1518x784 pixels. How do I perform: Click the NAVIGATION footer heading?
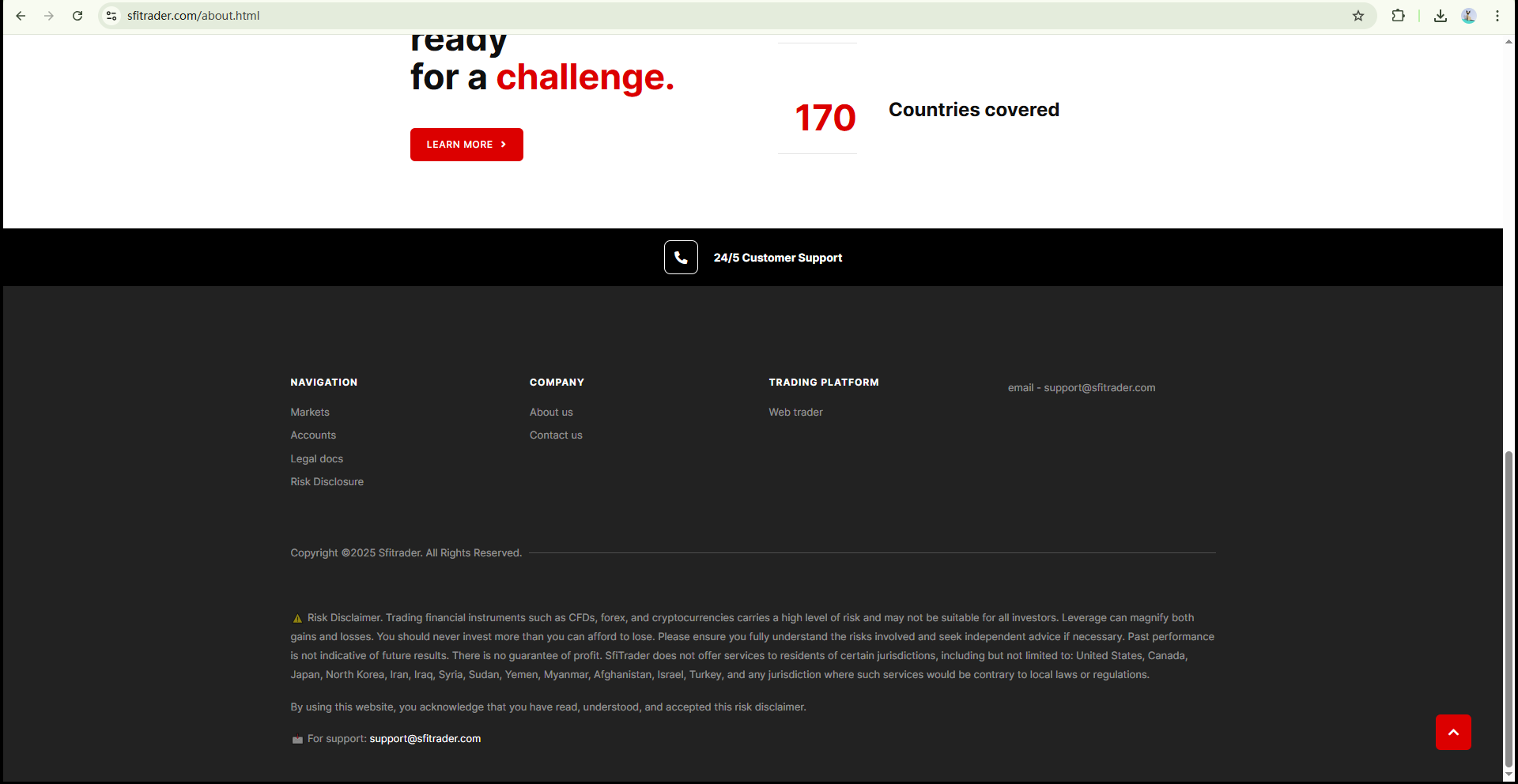pos(324,383)
